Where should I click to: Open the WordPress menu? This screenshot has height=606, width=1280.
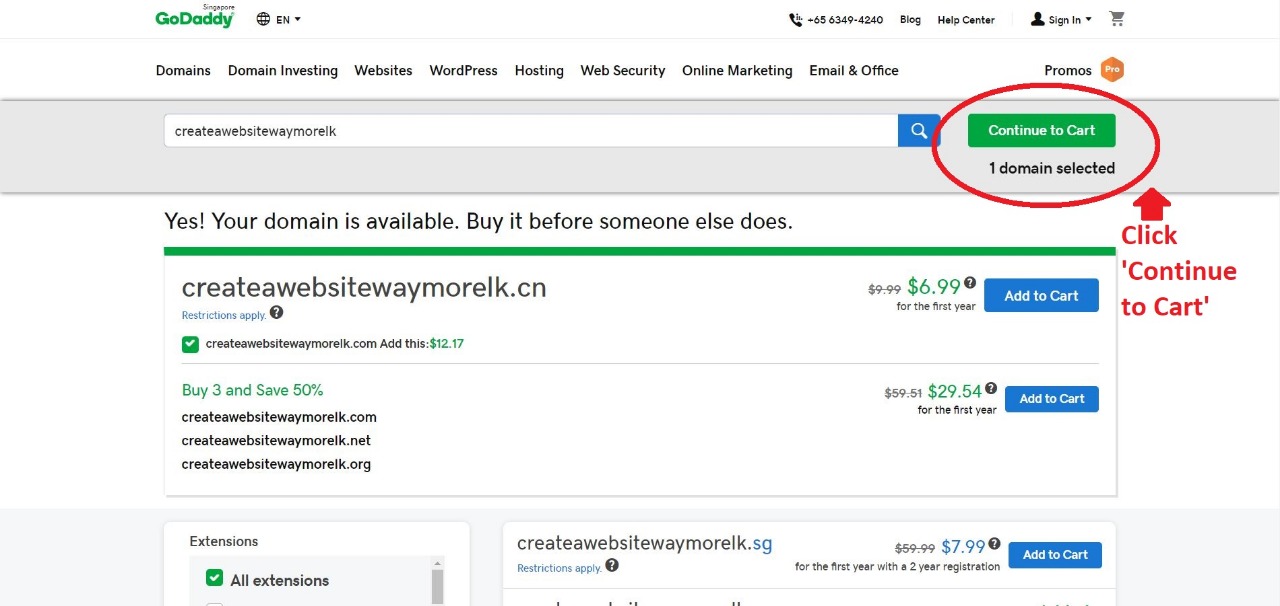point(463,71)
